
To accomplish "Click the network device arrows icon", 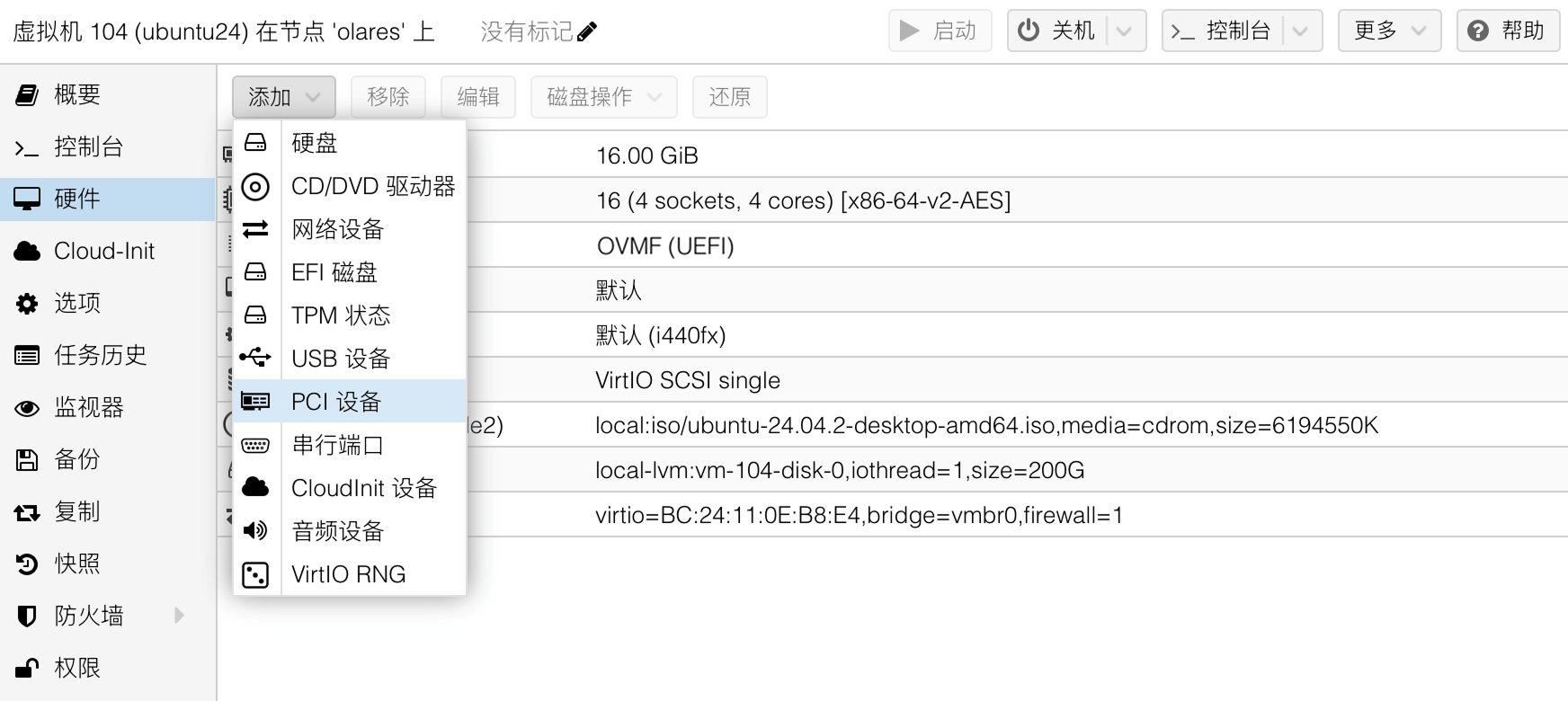I will click(255, 229).
